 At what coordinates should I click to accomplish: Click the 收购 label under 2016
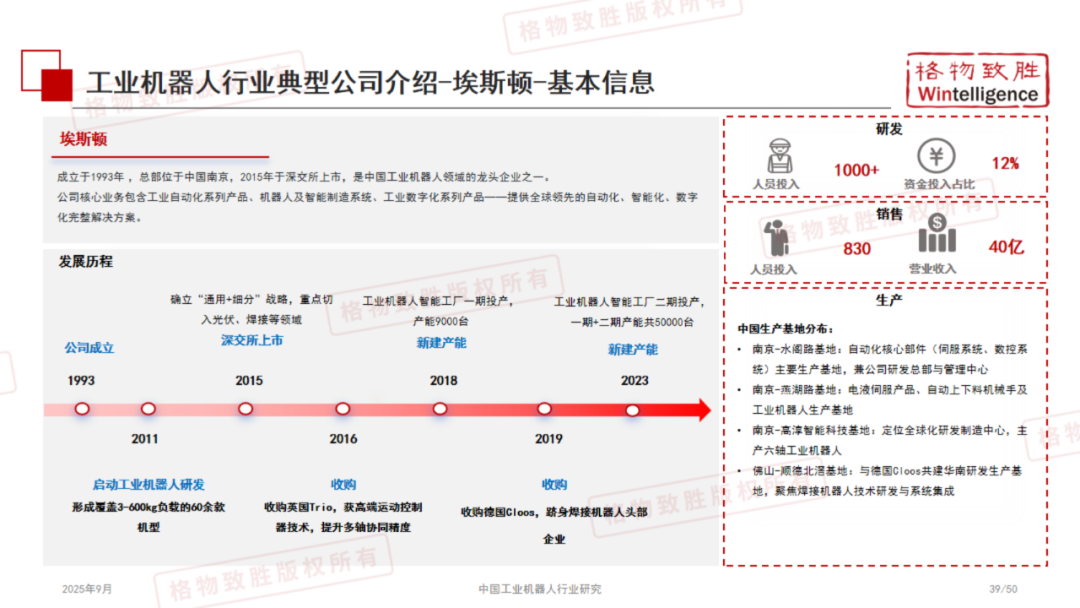tap(343, 485)
